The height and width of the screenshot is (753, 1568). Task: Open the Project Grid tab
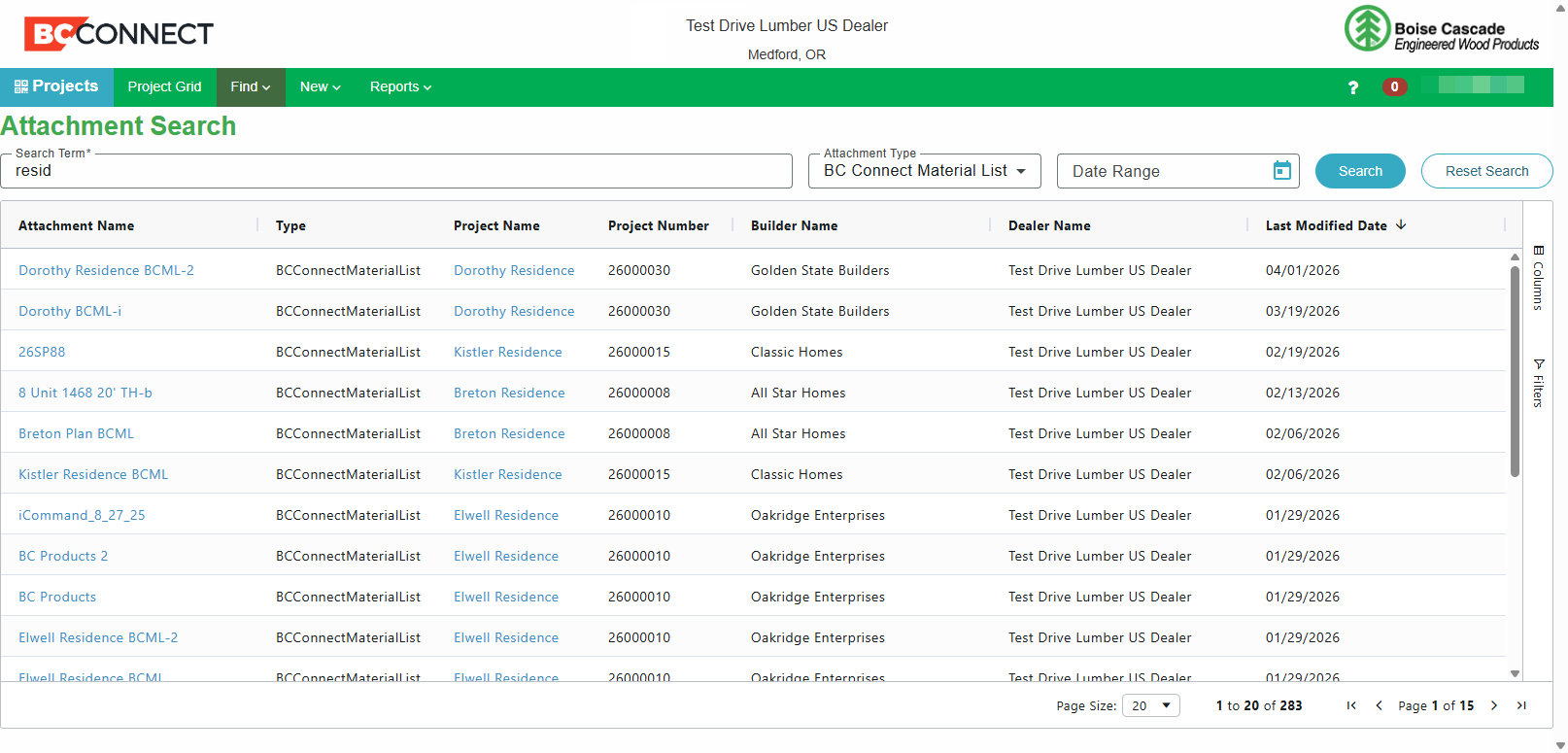(164, 86)
